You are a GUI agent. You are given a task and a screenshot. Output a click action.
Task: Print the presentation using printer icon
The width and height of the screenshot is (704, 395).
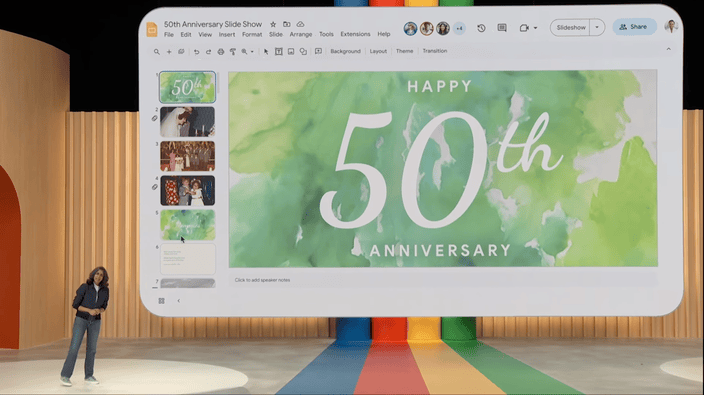pos(220,52)
